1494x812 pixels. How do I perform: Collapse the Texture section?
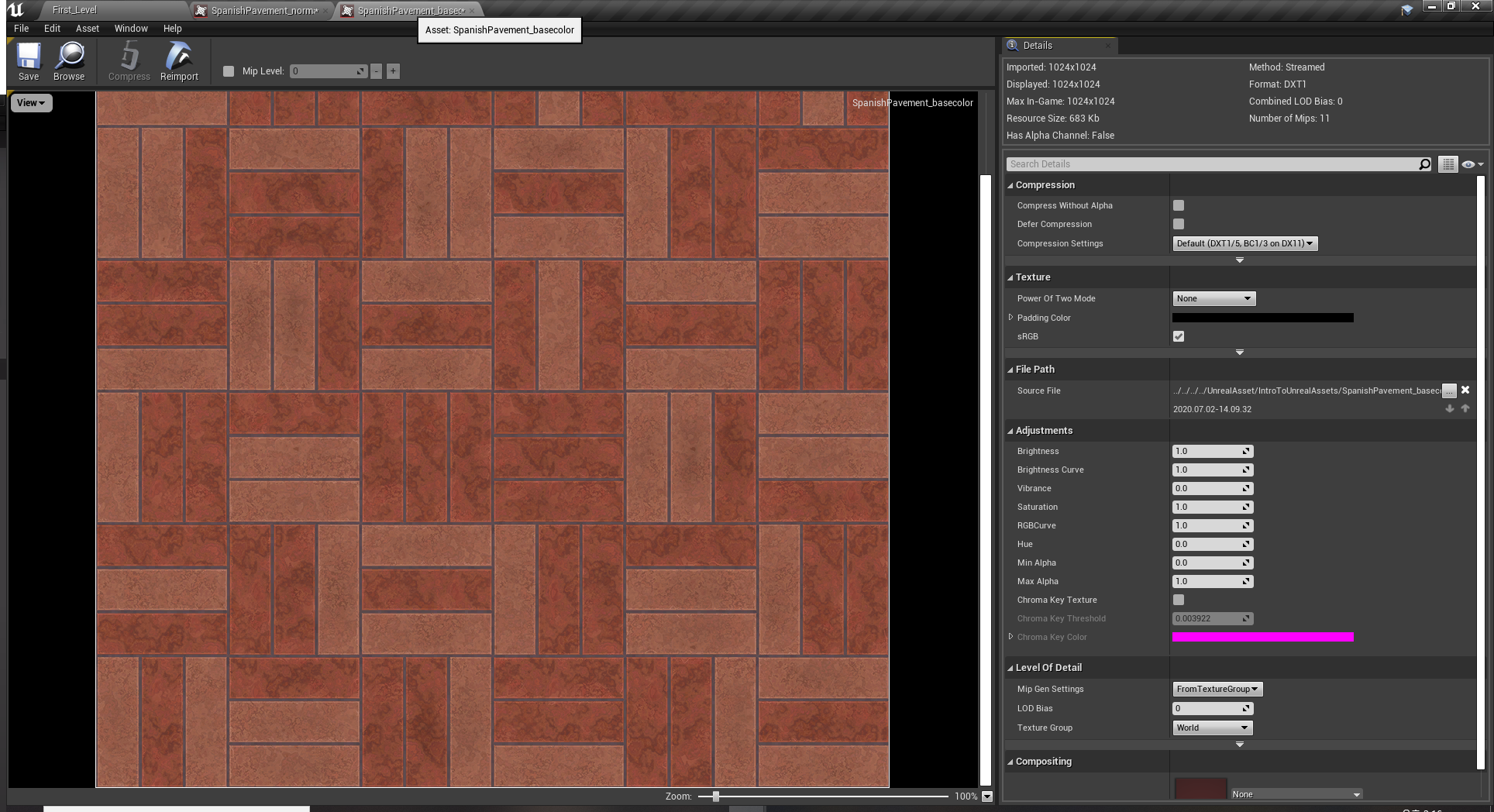1010,277
